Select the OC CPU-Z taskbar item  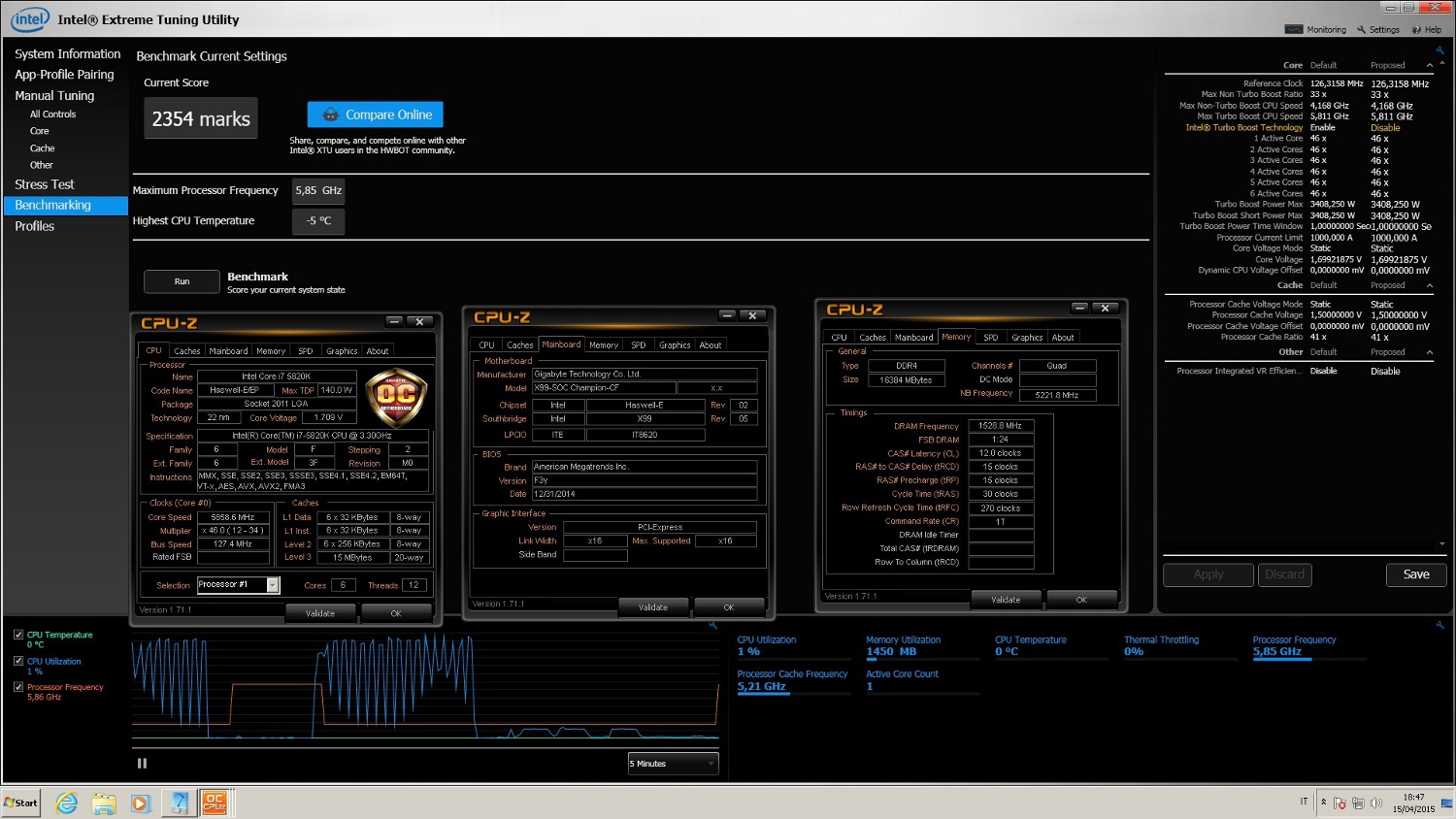click(215, 803)
